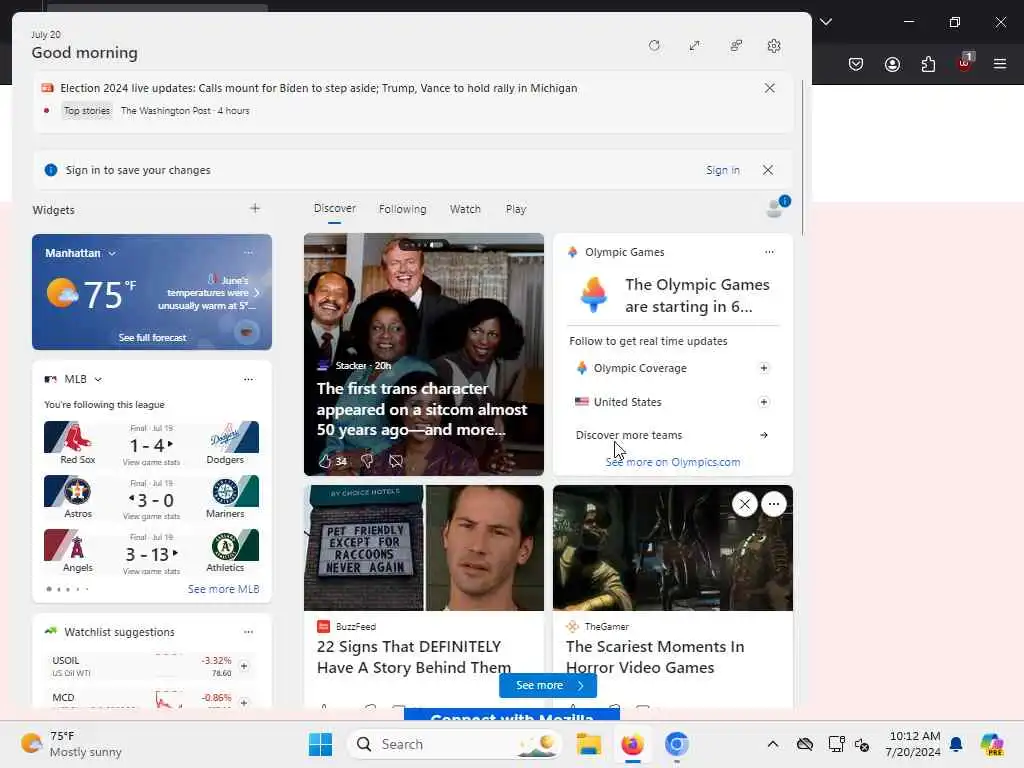
Task: Click Sign in link
Action: click(722, 170)
